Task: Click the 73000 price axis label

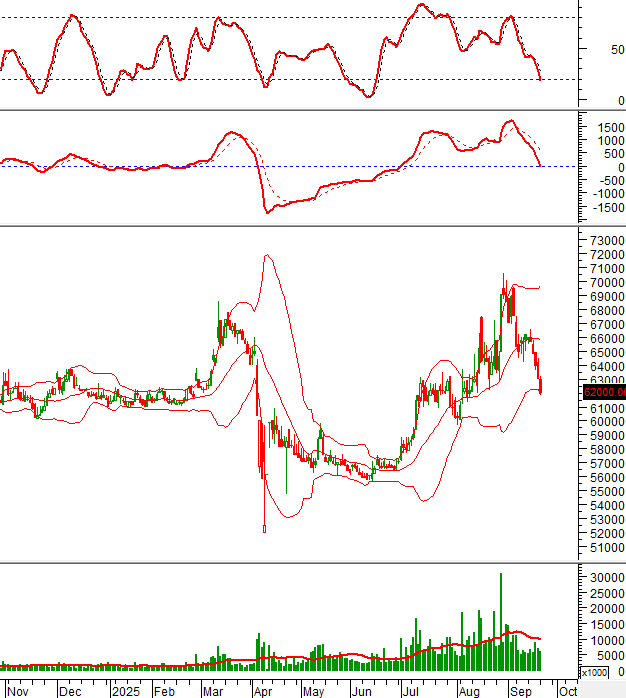Action: (x=607, y=240)
